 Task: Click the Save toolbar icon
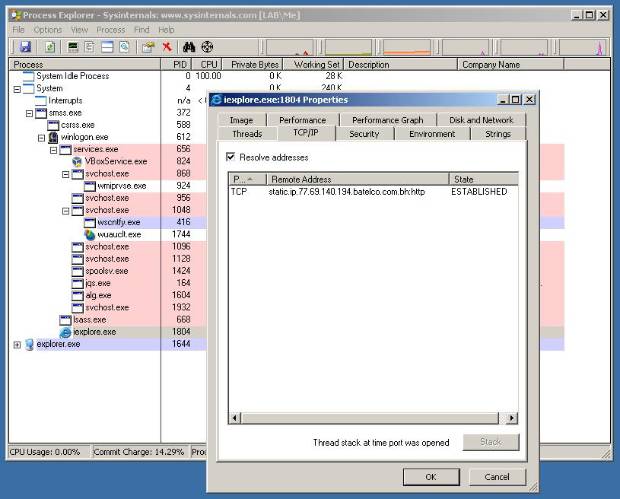25,47
